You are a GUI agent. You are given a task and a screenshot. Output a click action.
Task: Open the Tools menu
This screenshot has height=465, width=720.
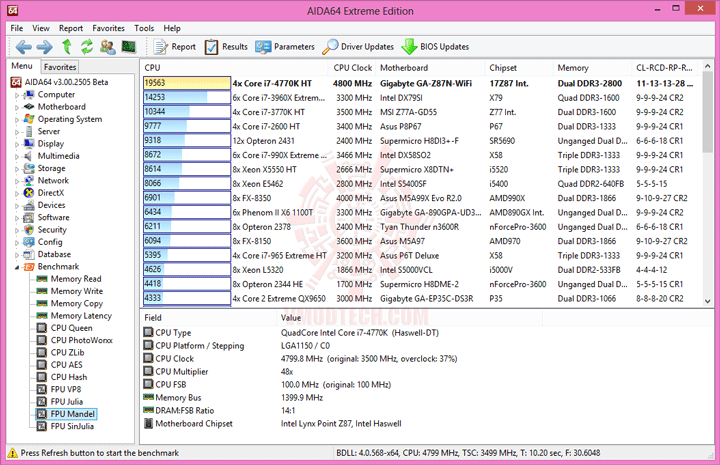coord(144,28)
